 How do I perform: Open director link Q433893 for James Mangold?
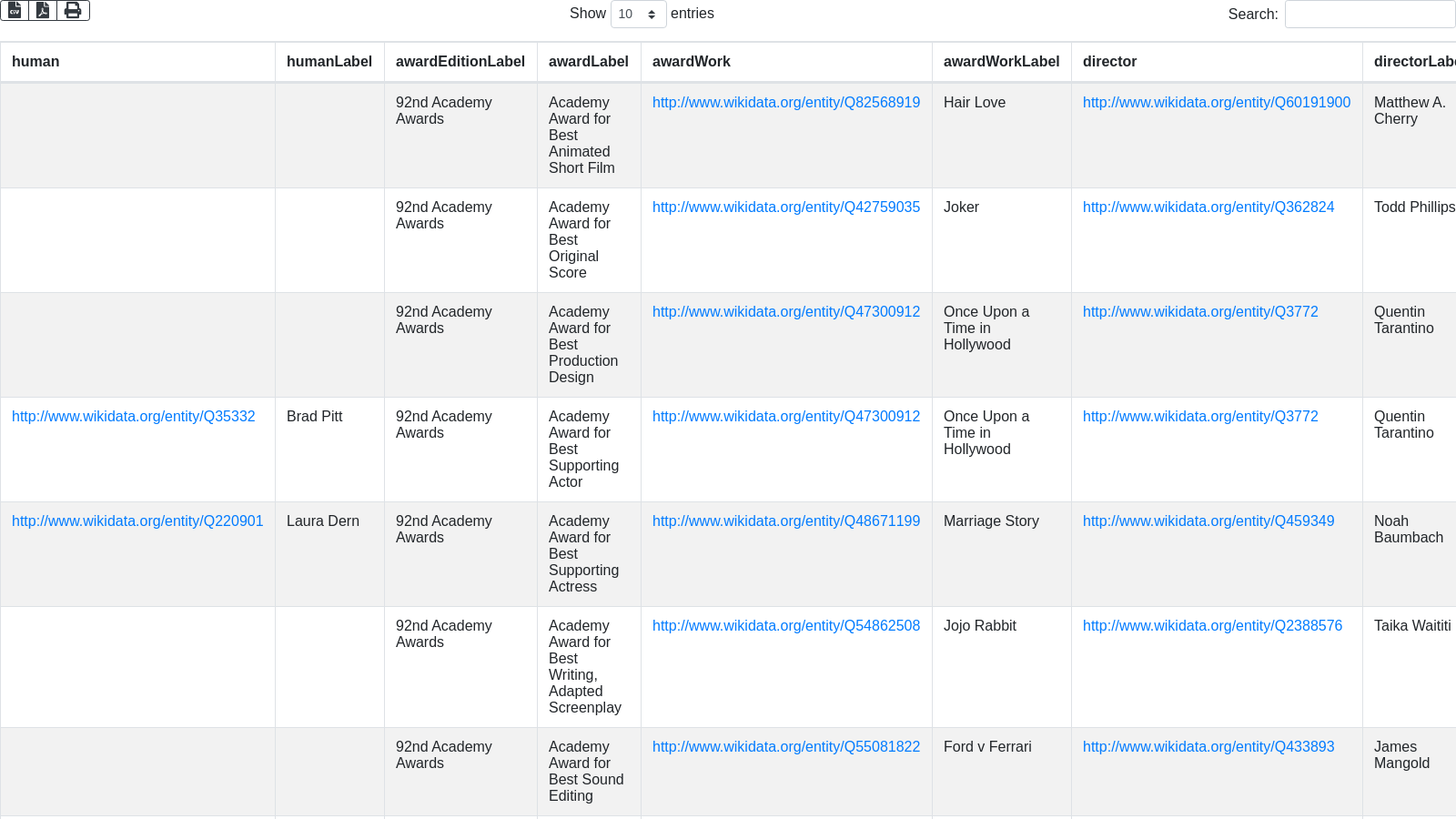1208,747
